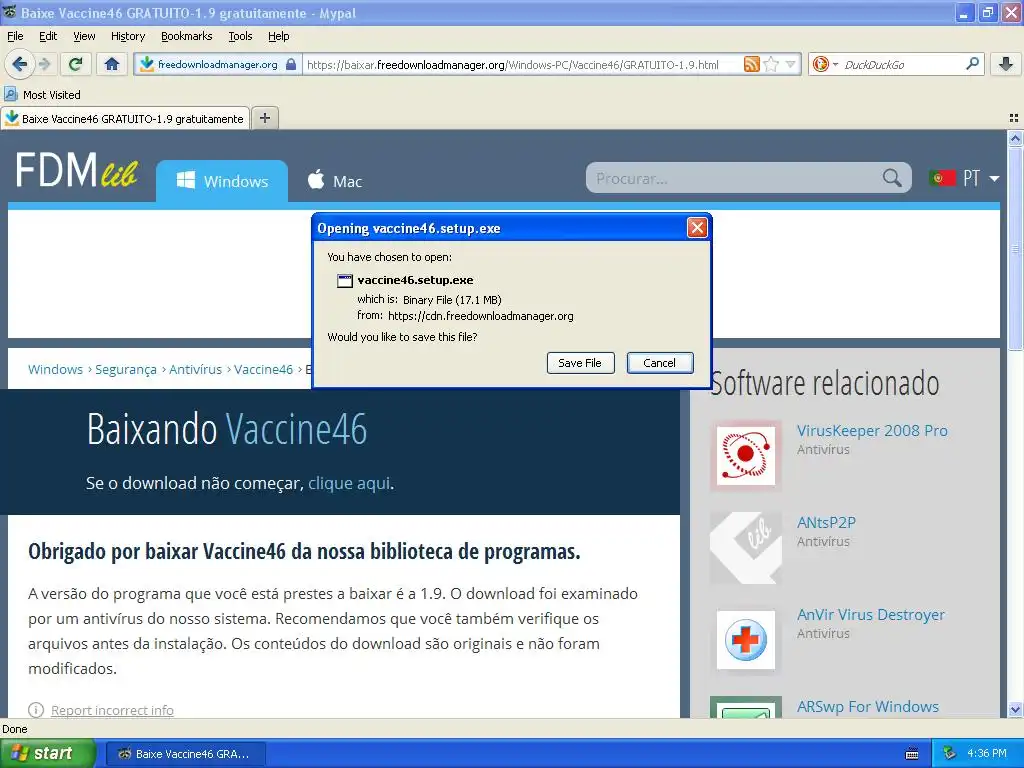Open the Edit menu
1024x768 pixels.
tap(48, 36)
